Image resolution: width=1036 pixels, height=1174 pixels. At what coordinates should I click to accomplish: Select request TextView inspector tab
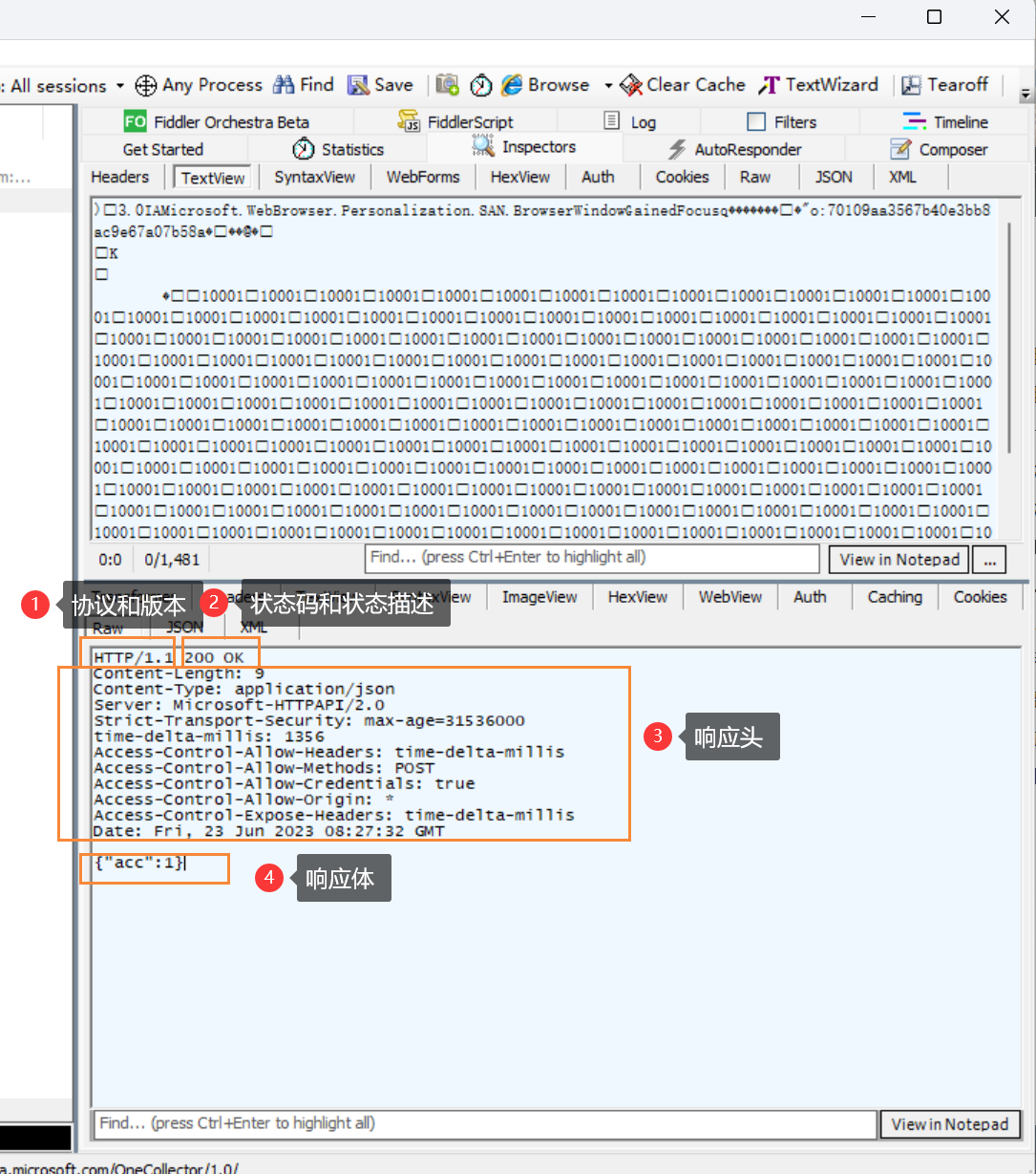(x=213, y=178)
